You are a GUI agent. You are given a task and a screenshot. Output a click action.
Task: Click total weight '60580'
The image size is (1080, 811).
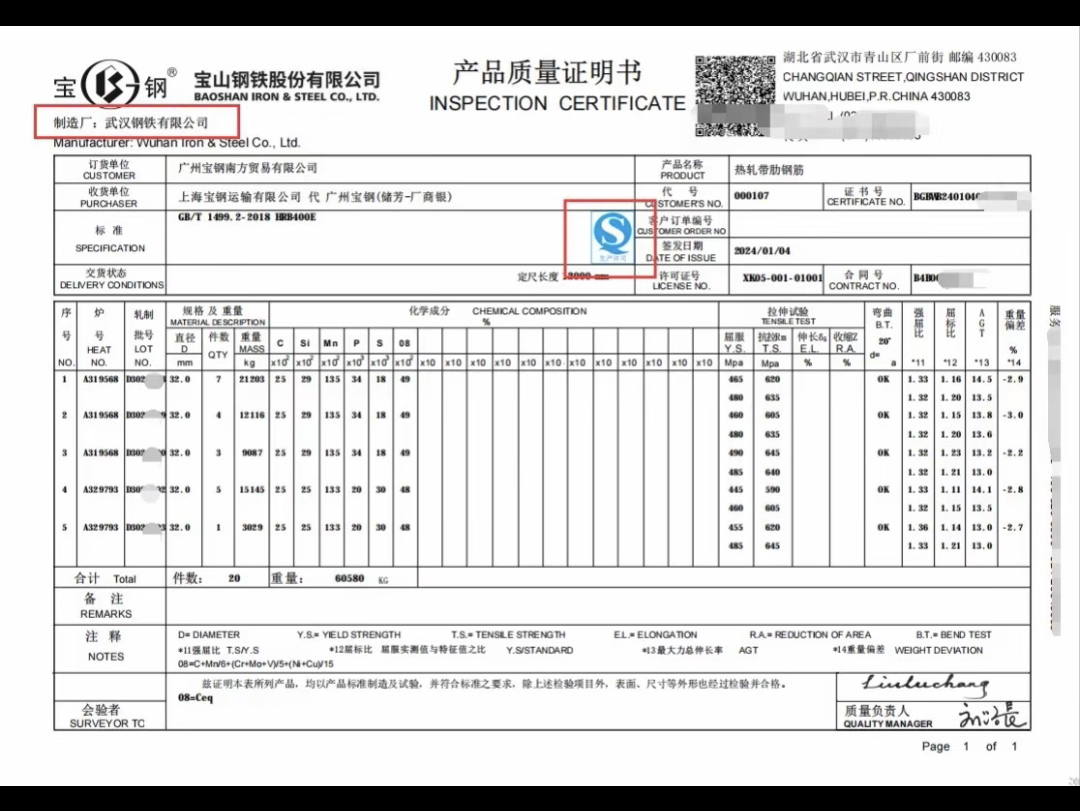coord(349,579)
